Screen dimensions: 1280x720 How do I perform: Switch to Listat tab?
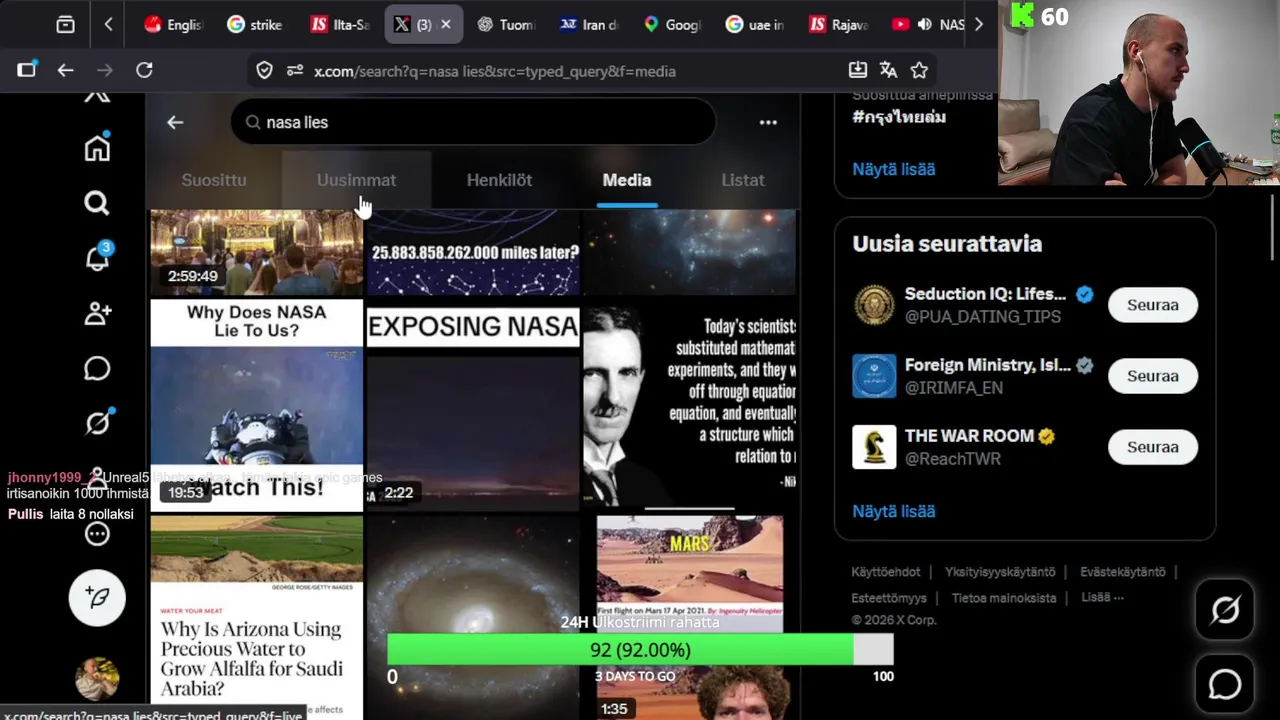[x=743, y=180]
